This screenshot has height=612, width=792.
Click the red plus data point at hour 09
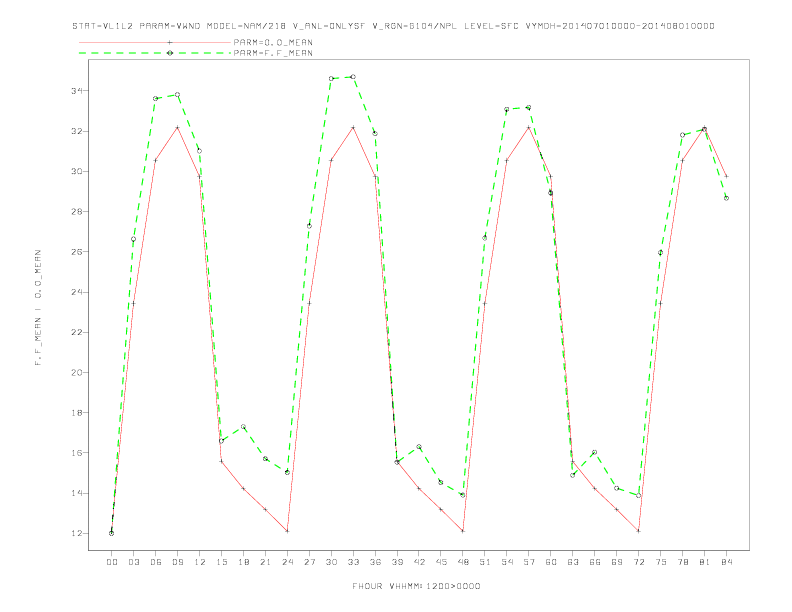click(177, 127)
